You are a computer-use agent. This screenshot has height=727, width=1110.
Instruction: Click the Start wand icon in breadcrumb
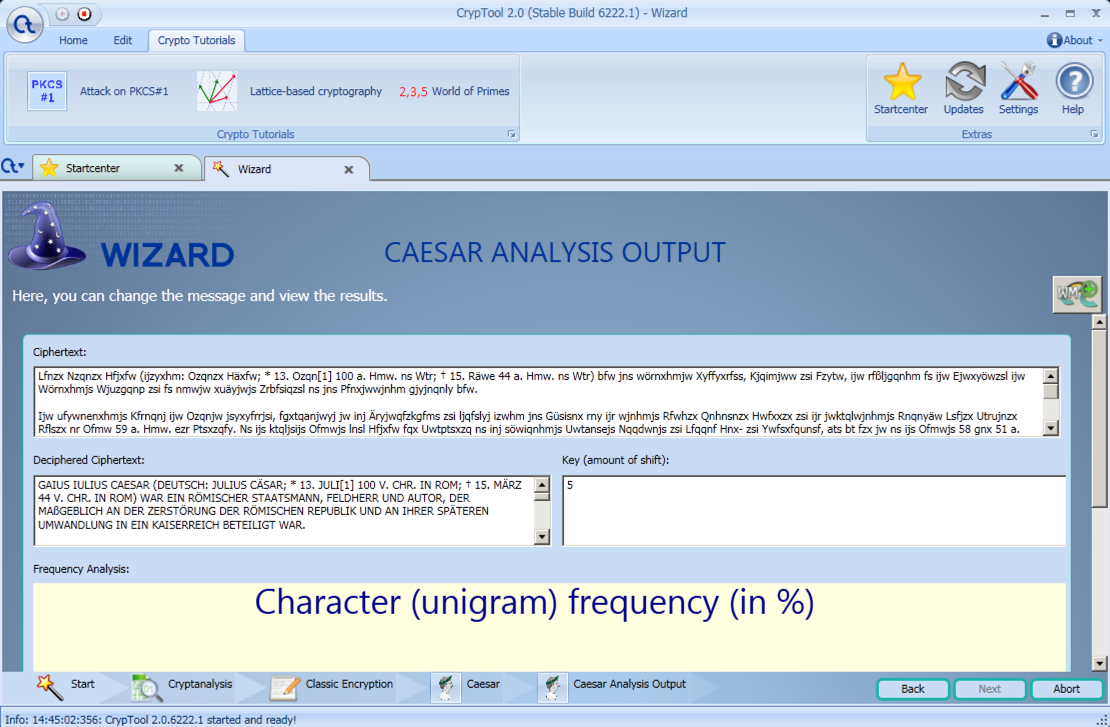49,687
